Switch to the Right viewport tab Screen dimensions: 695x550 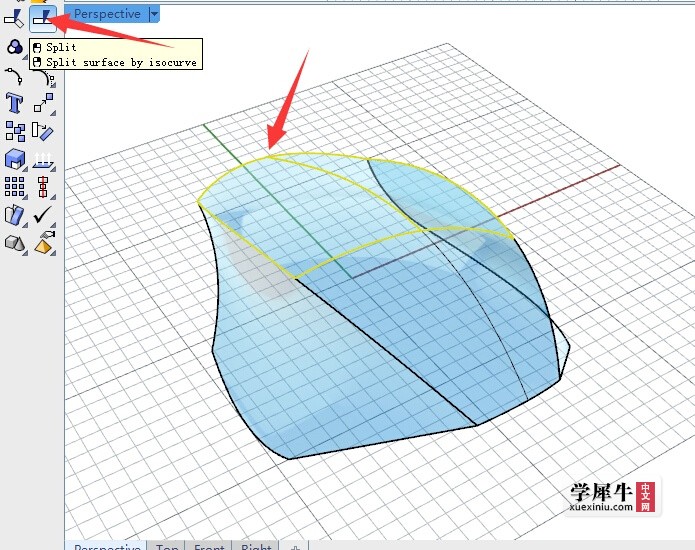point(256,546)
